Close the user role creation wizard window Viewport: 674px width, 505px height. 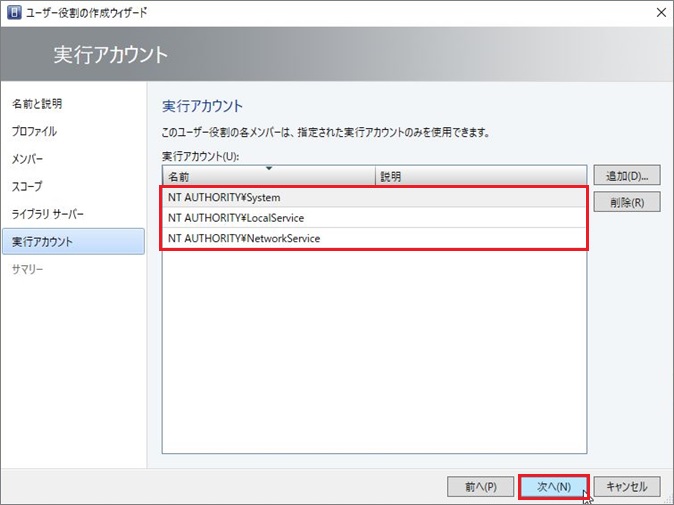pos(659,12)
